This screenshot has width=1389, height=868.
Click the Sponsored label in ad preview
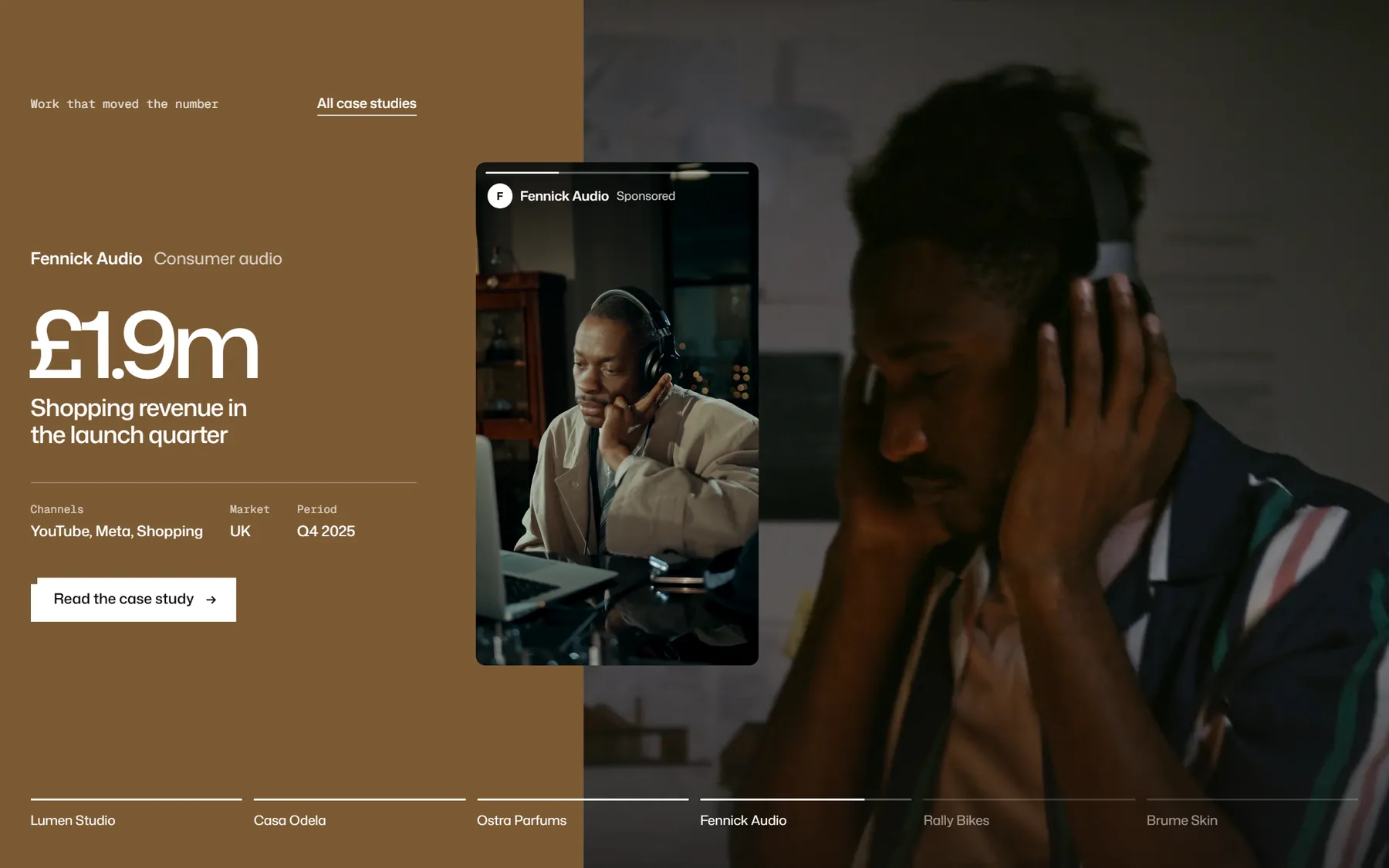[646, 196]
